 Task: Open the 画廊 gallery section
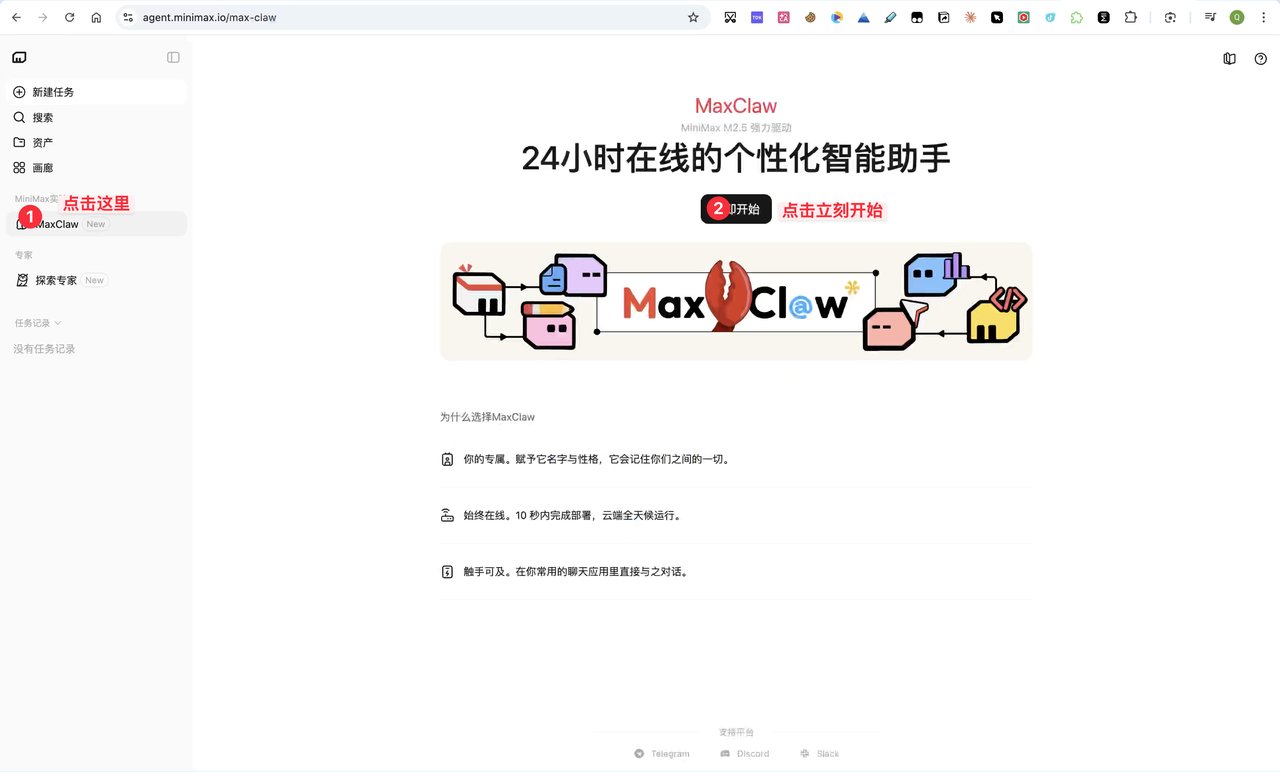tap(96, 168)
